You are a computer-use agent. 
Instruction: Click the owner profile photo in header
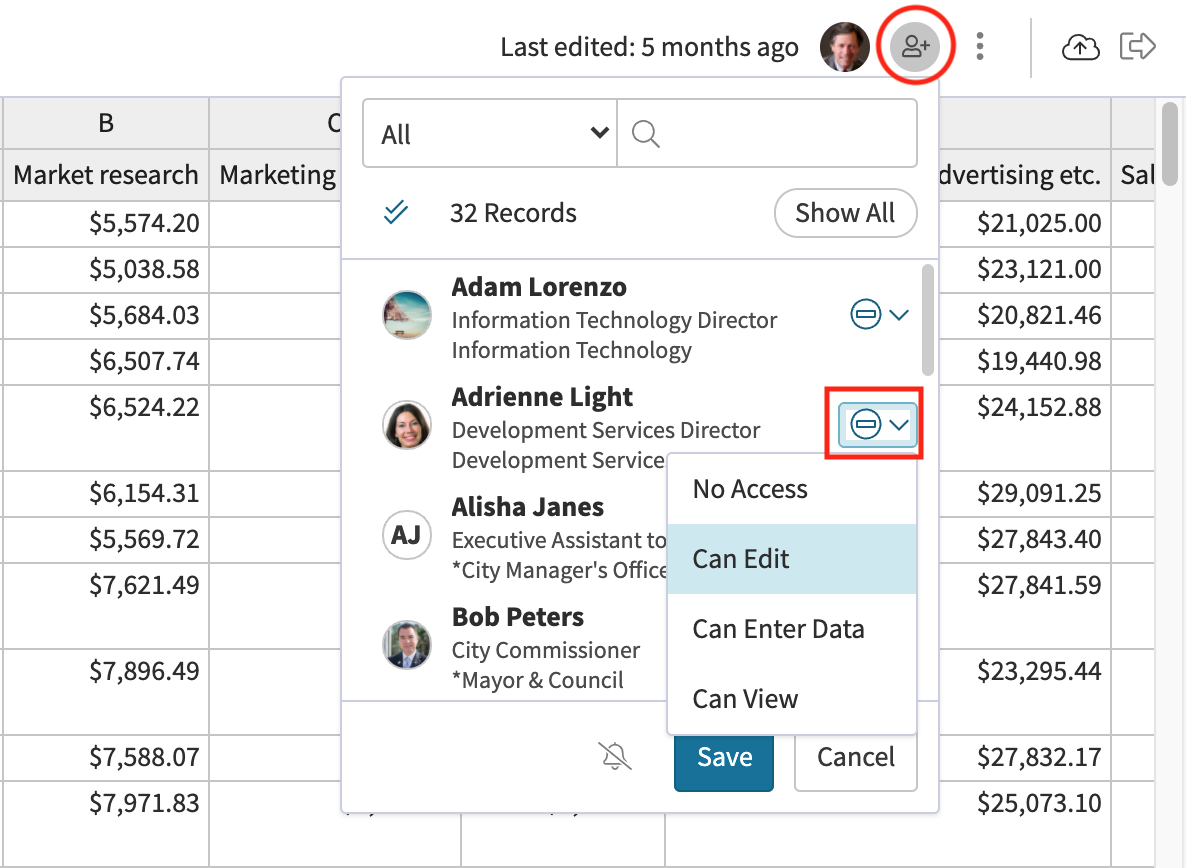pos(844,47)
